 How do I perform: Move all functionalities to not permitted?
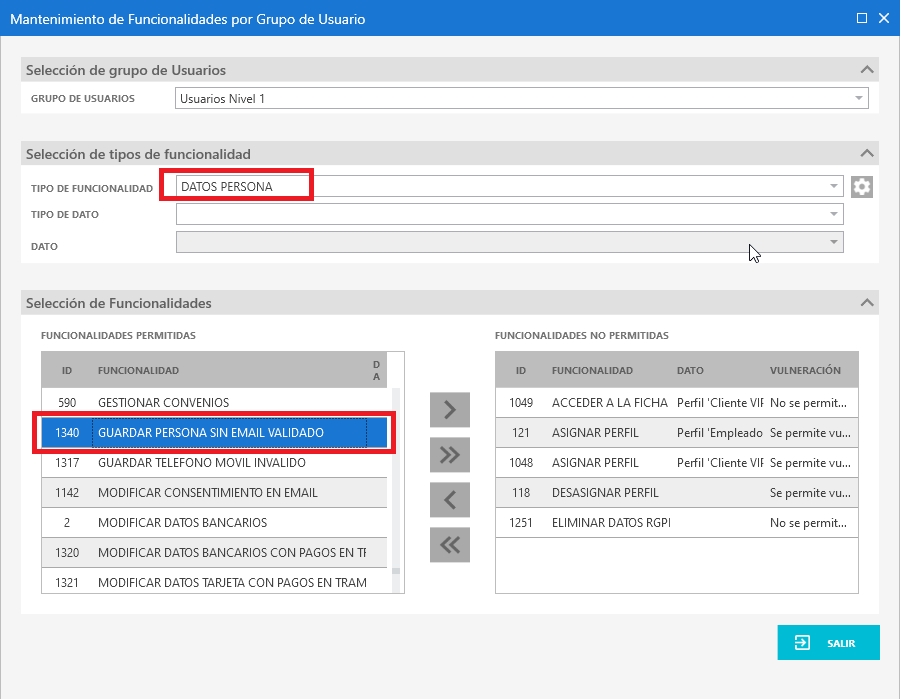tap(450, 455)
